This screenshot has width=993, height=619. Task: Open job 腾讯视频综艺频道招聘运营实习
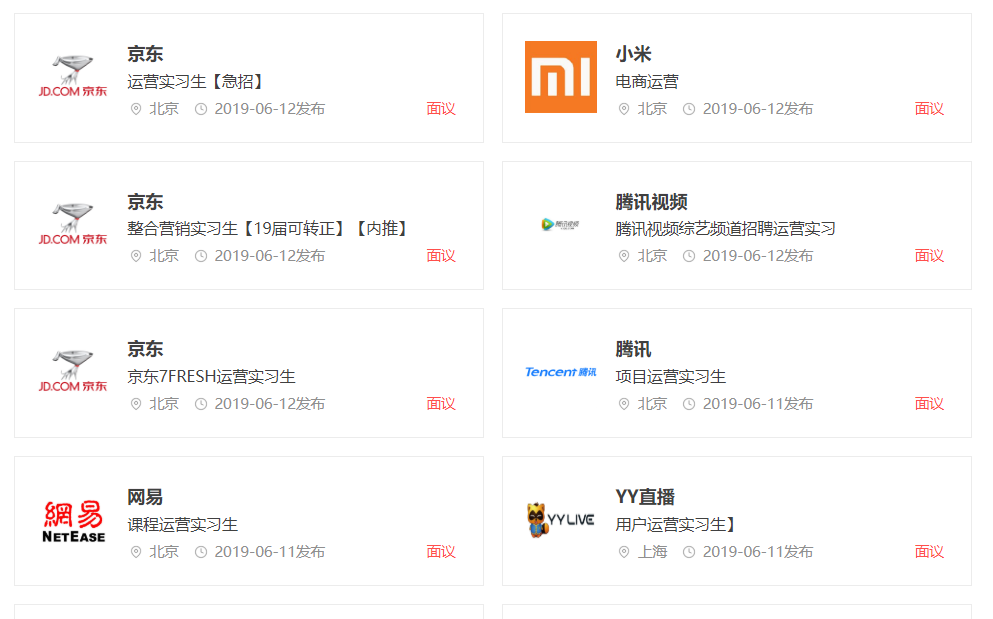click(725, 229)
